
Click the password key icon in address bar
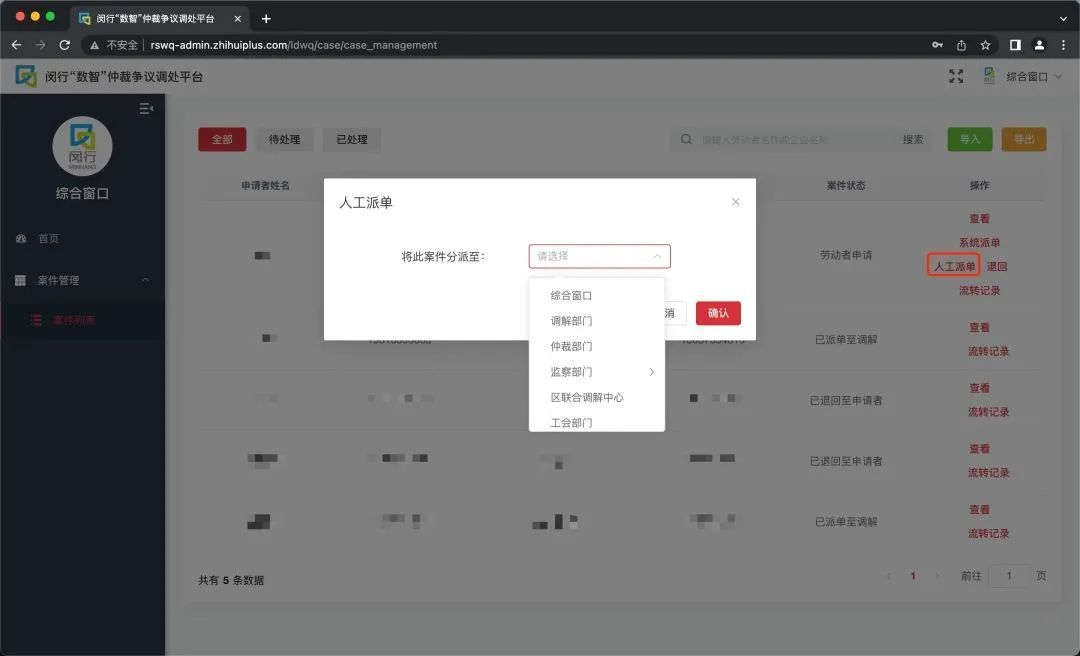point(937,45)
